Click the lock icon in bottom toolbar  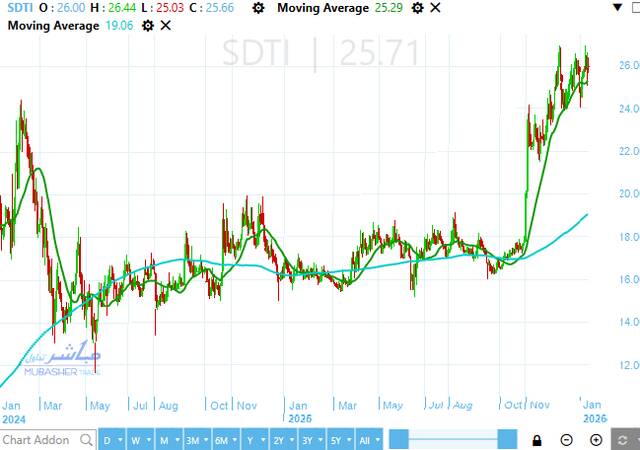(537, 439)
